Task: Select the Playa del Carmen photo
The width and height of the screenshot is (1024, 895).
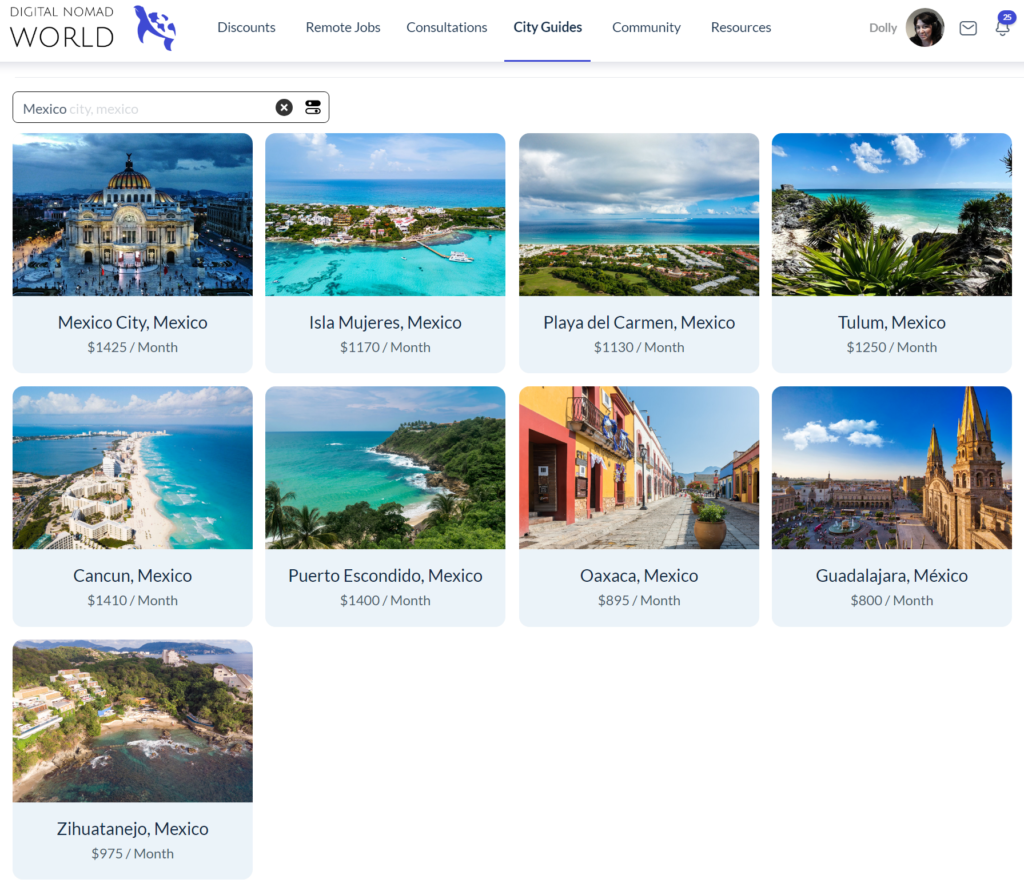Action: coord(639,215)
